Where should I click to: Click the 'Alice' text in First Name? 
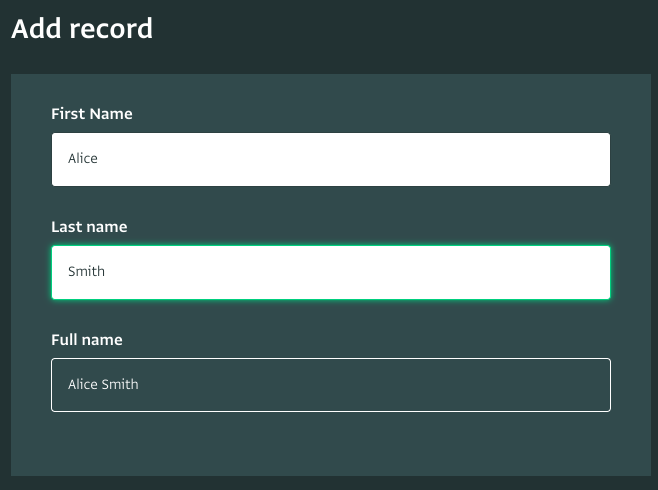tap(83, 159)
